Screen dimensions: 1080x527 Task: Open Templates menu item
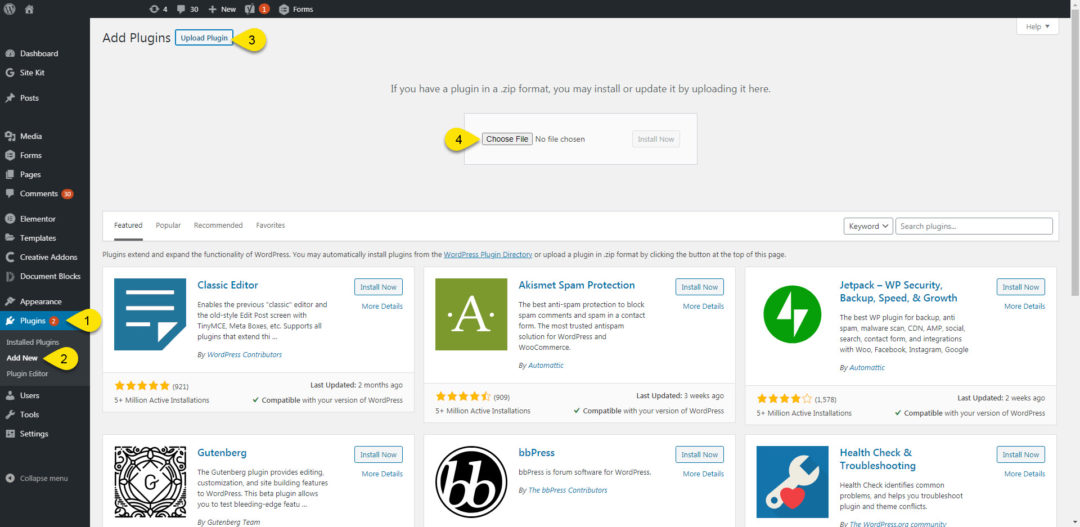(x=38, y=238)
